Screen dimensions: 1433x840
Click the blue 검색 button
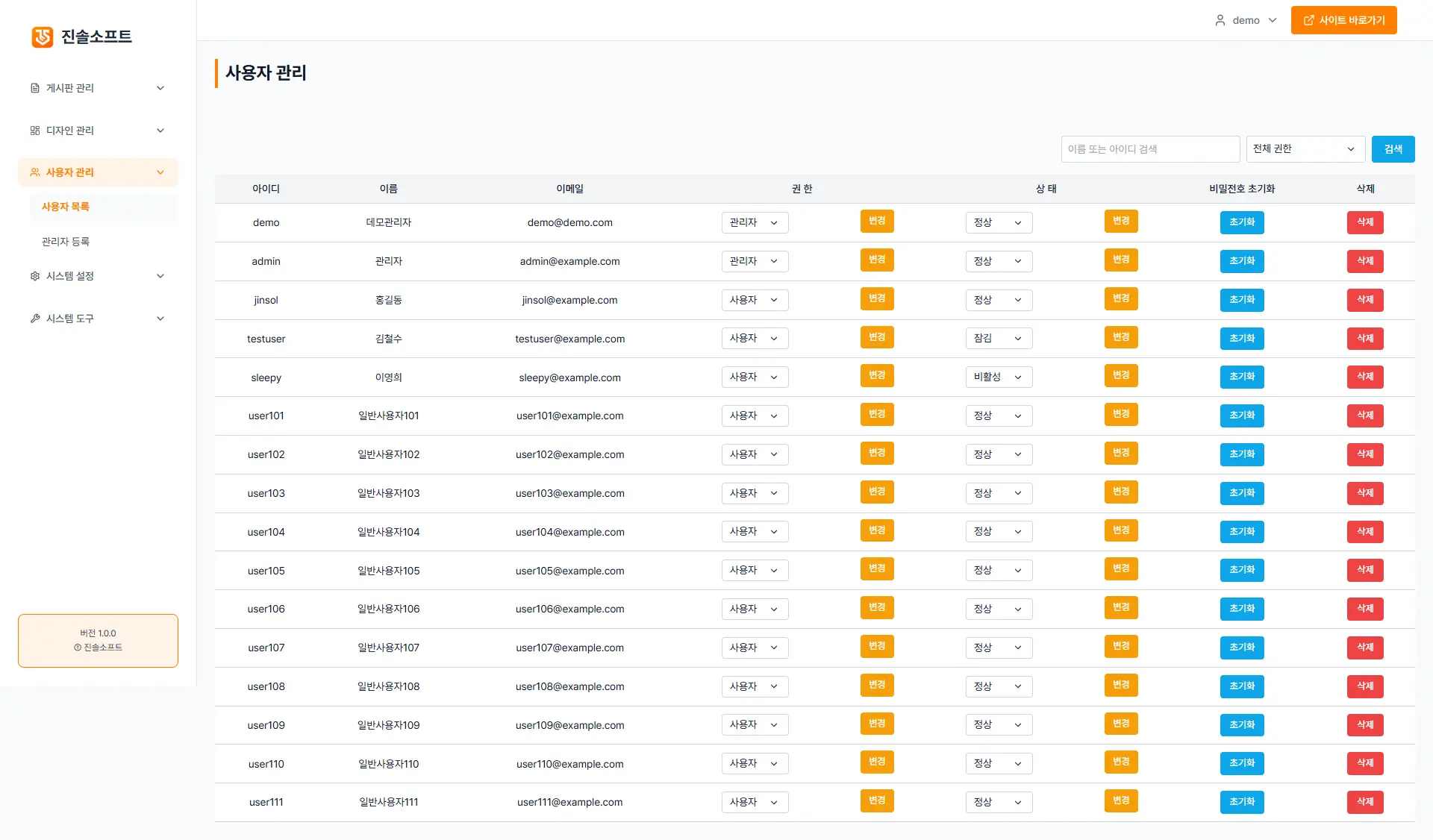(x=1393, y=149)
